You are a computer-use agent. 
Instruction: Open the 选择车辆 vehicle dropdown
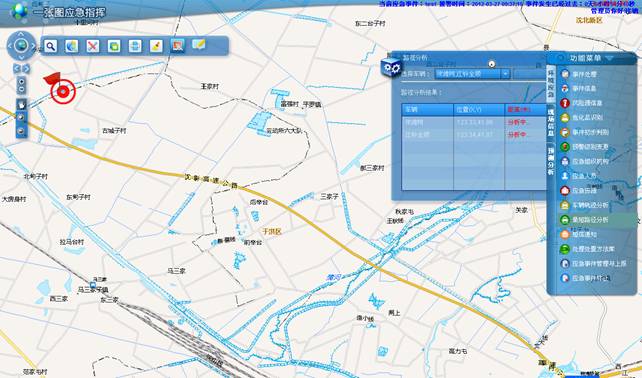click(472, 74)
